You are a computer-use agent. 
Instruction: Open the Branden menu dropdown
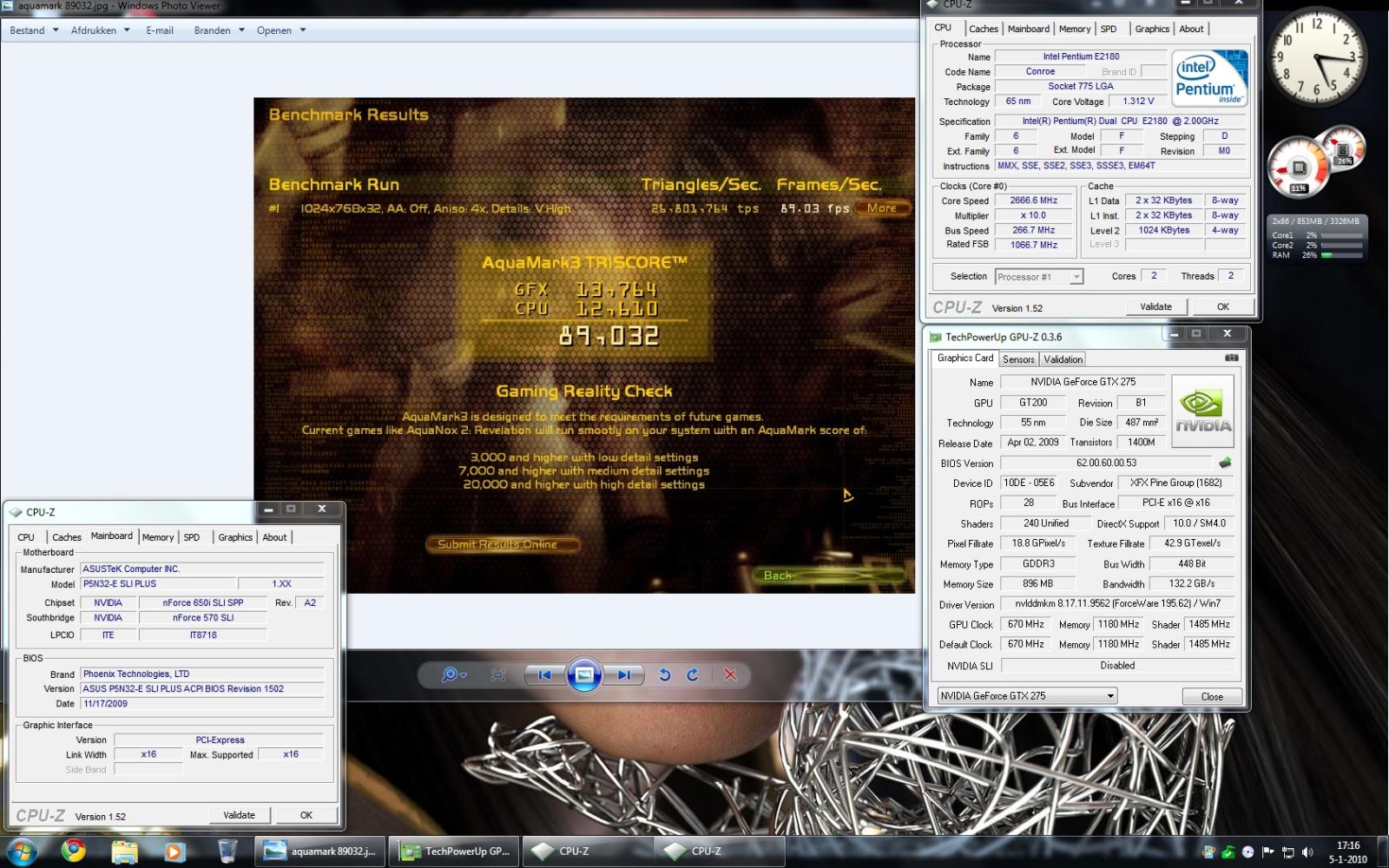pyautogui.click(x=219, y=30)
